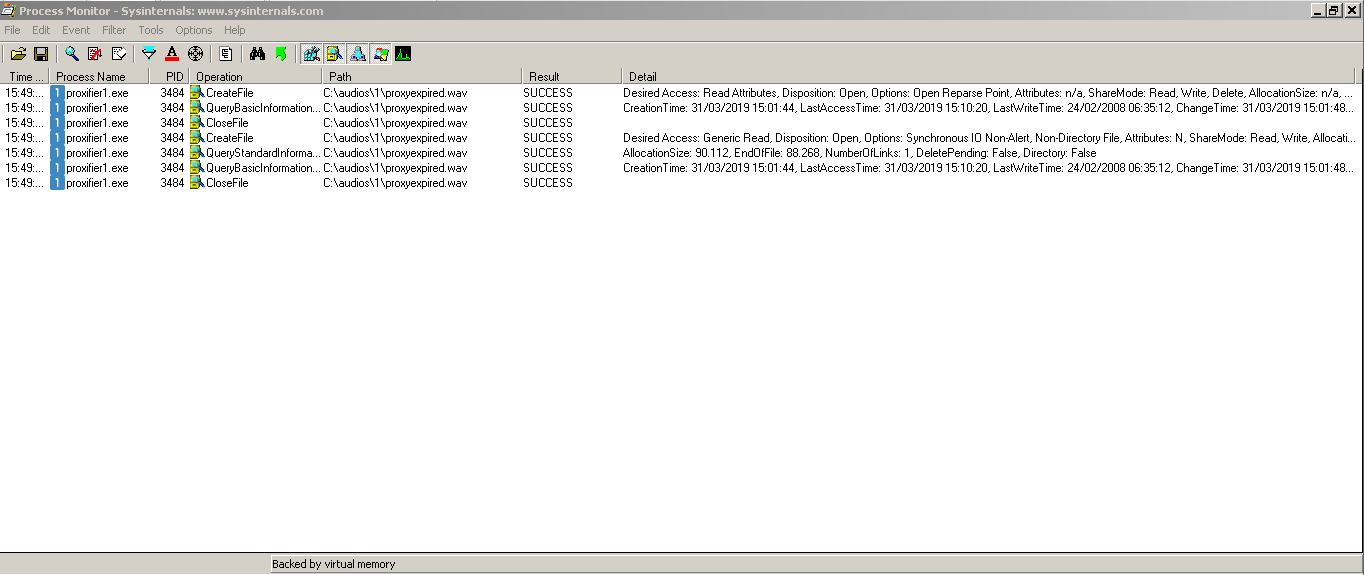
Task: Toggle the Autoscroll toolbar icon
Action: coord(95,54)
